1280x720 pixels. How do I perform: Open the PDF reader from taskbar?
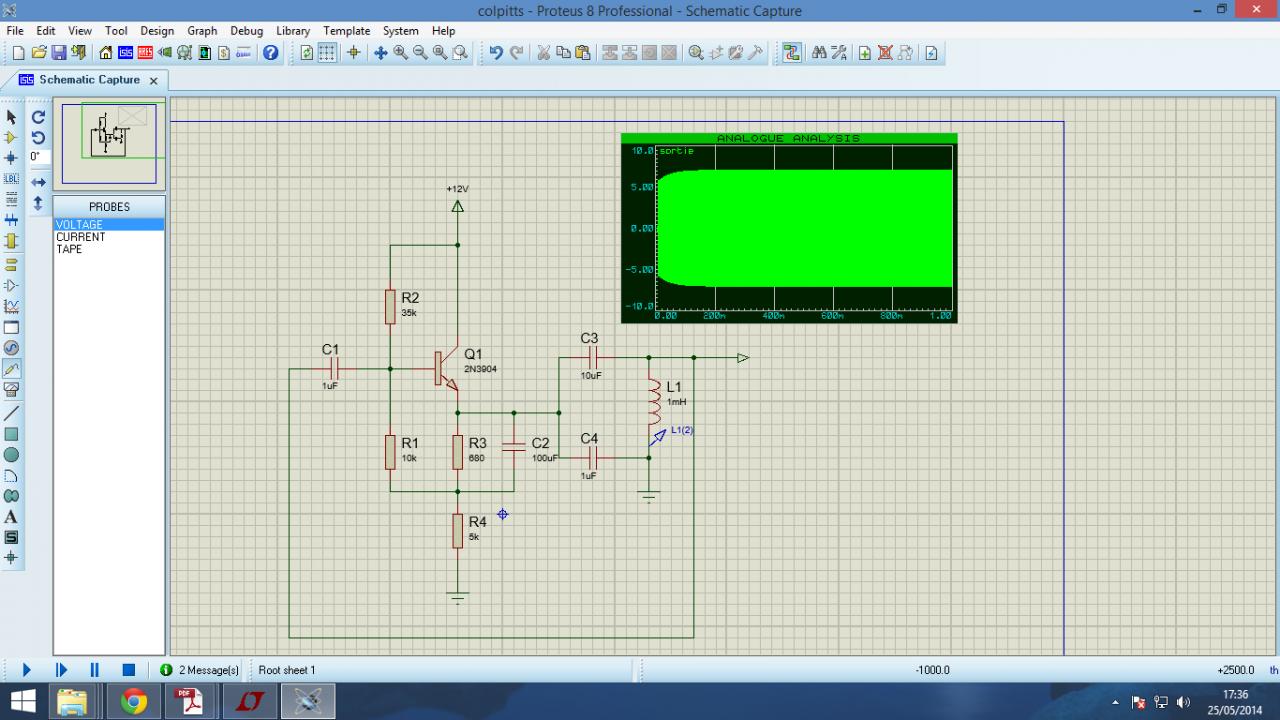pyautogui.click(x=190, y=702)
